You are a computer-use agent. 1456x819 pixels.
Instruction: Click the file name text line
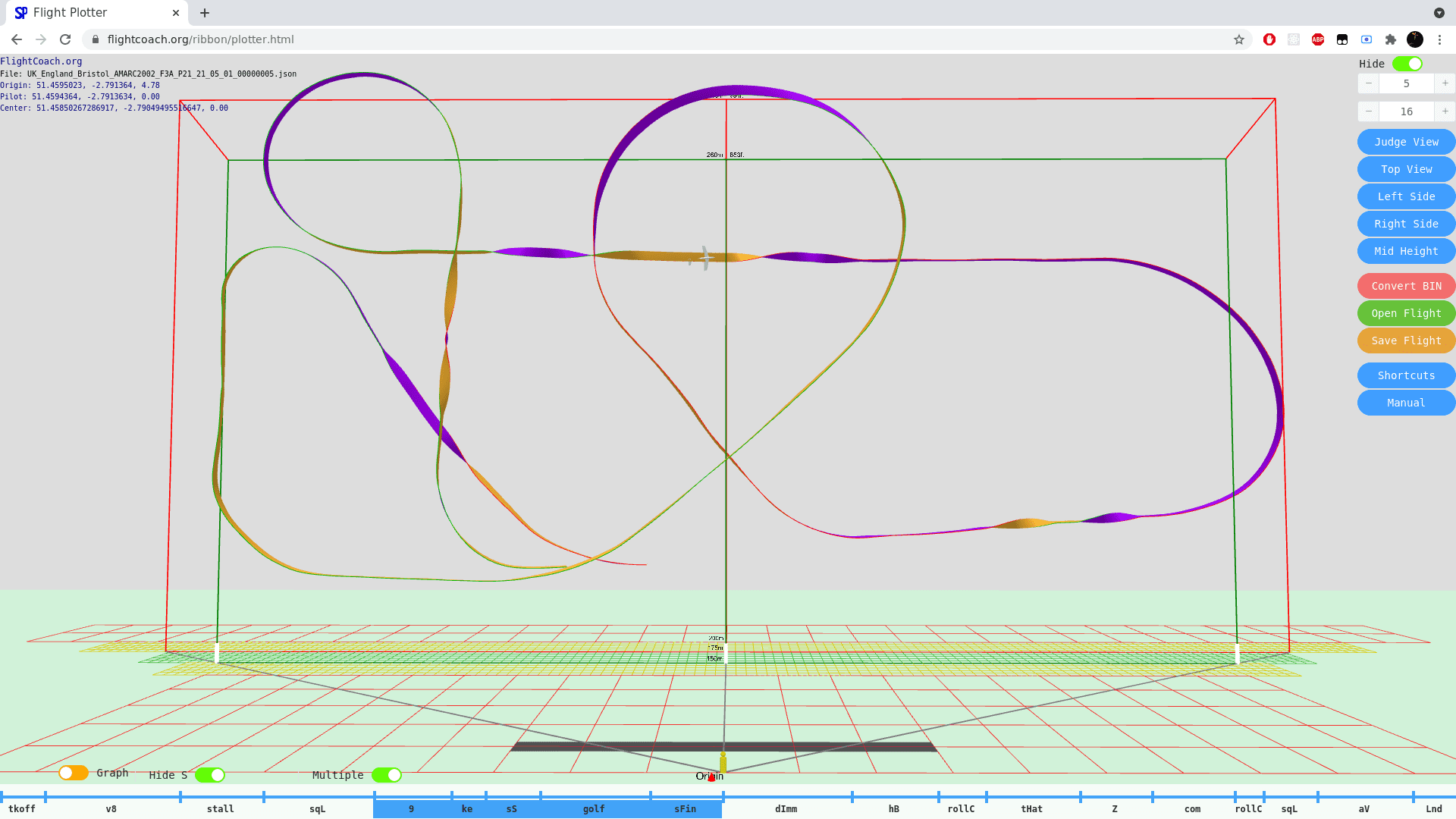tap(149, 74)
